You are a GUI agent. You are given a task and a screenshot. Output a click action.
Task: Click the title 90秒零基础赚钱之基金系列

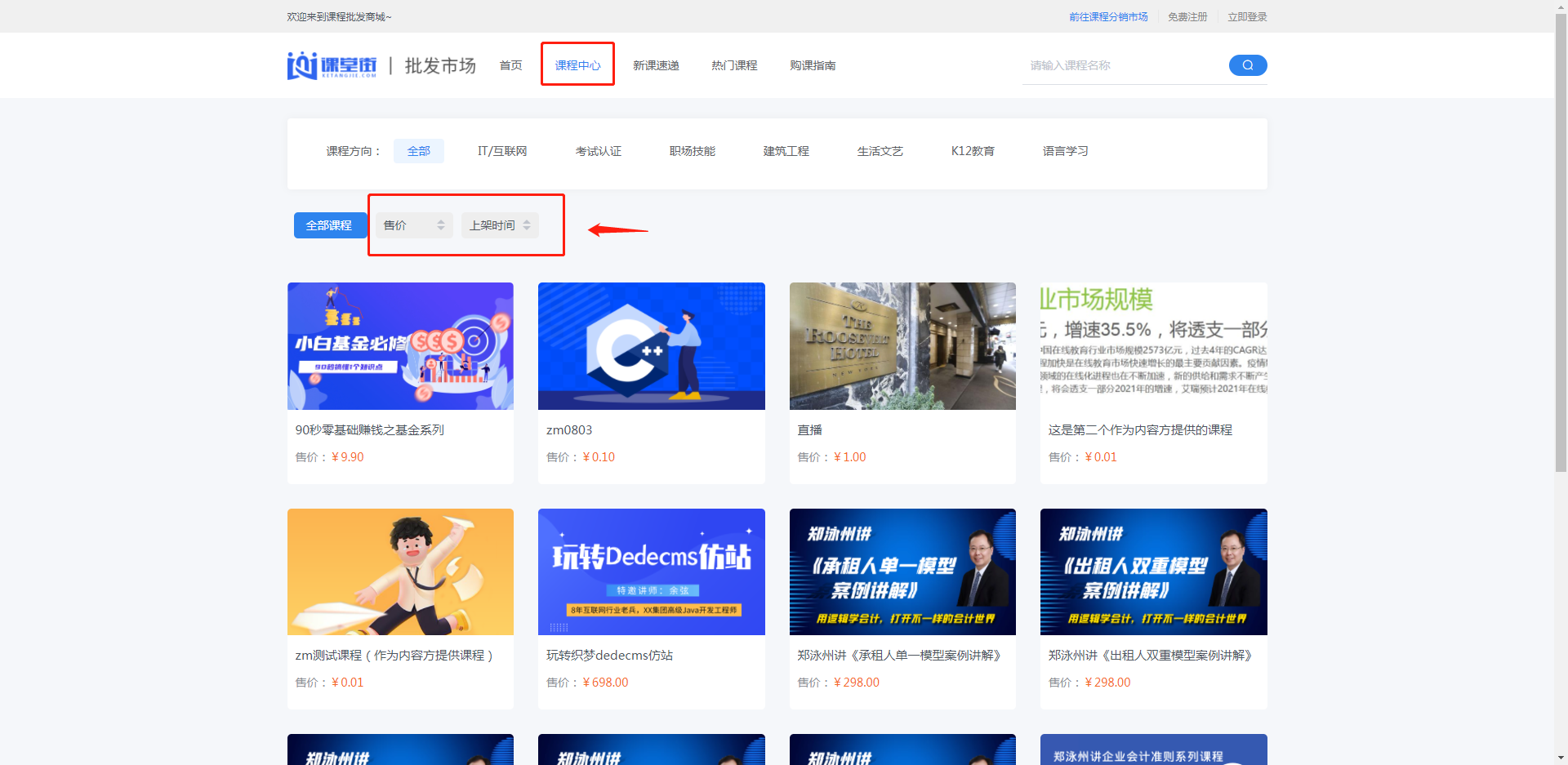370,430
